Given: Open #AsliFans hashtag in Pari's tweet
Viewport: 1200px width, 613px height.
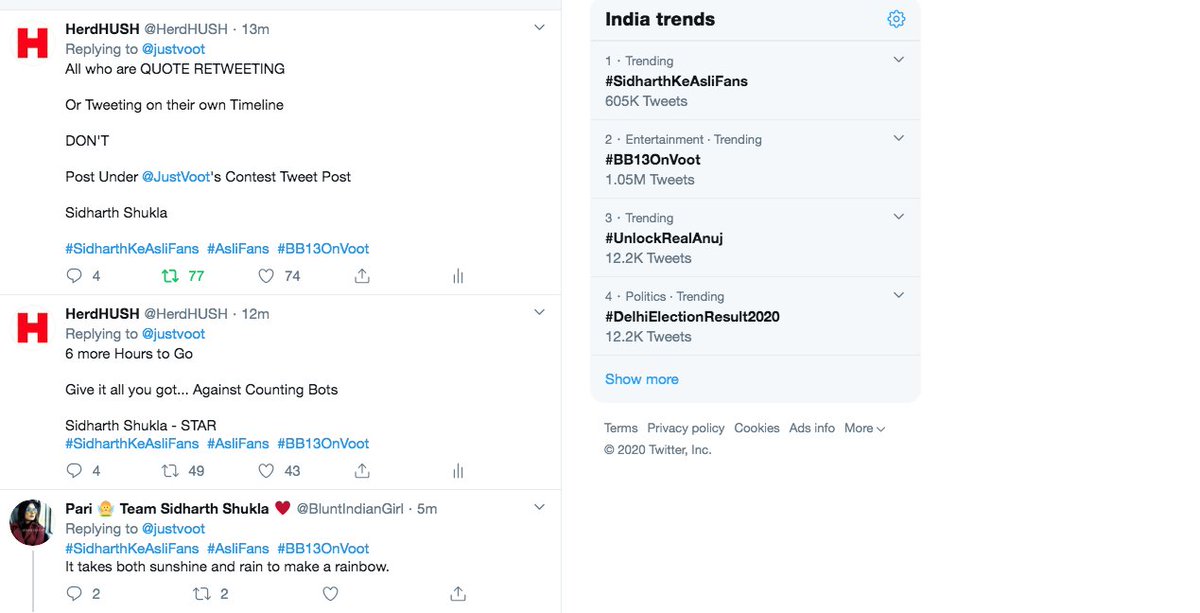Looking at the screenshot, I should click(238, 549).
